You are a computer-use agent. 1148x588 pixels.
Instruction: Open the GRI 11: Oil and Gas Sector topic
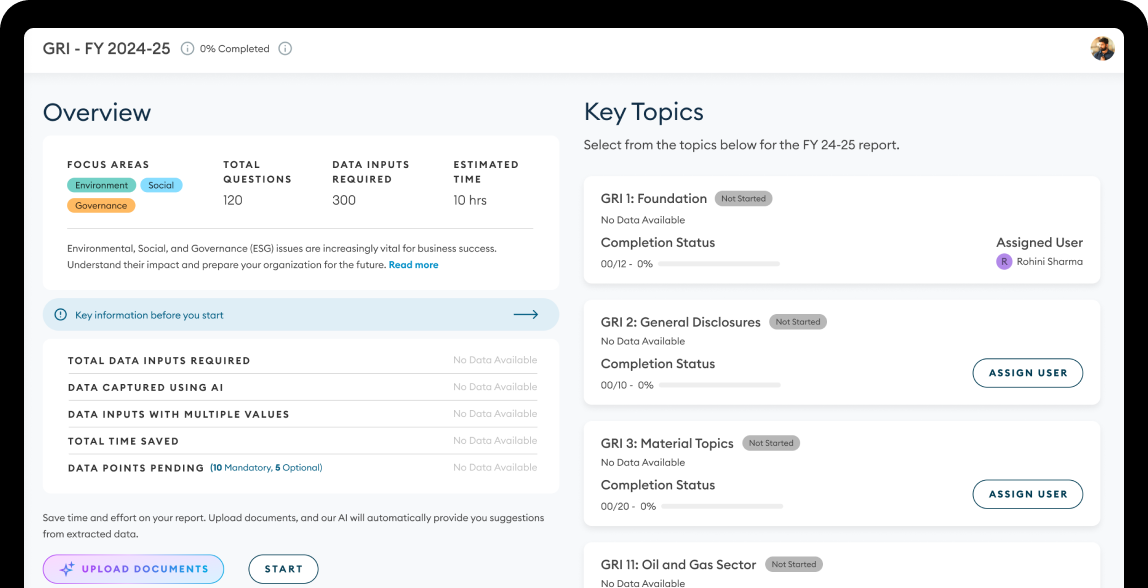pos(678,565)
